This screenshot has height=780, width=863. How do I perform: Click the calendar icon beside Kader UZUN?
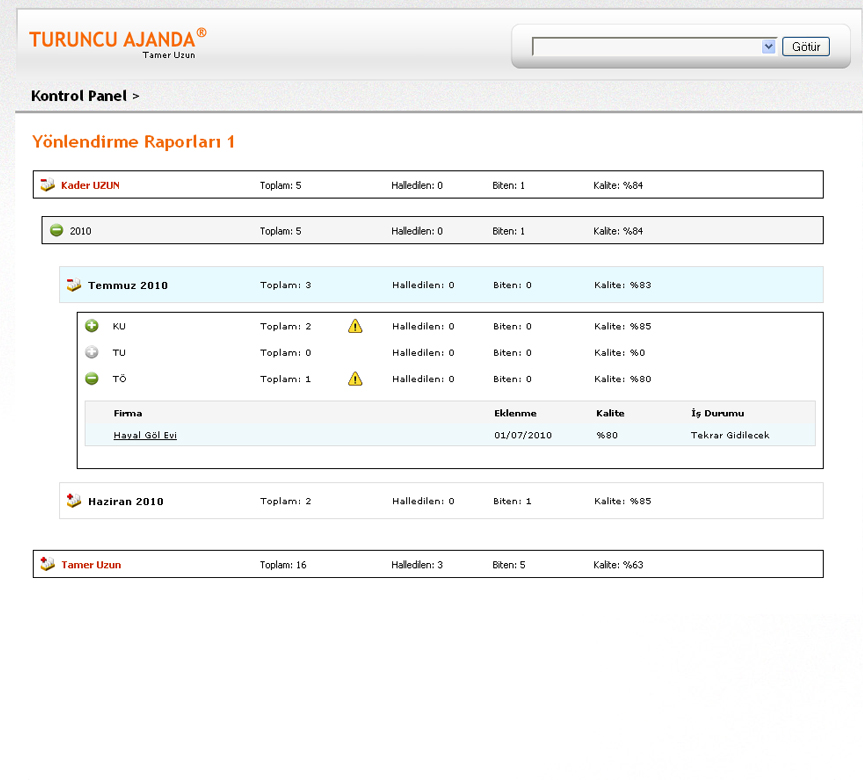pos(47,185)
